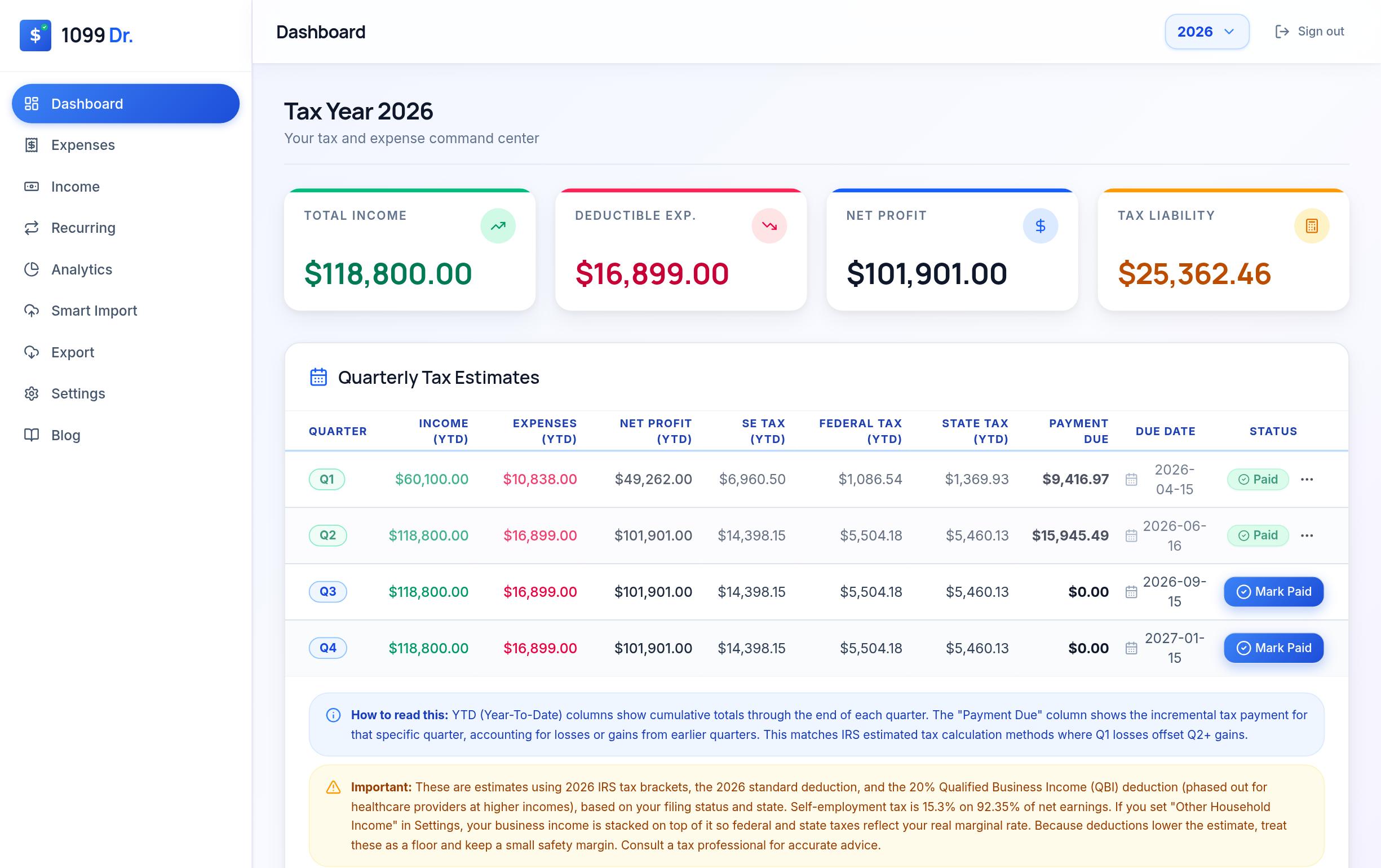Click the Q2 Paid status badge
The image size is (1381, 868).
tap(1258, 535)
